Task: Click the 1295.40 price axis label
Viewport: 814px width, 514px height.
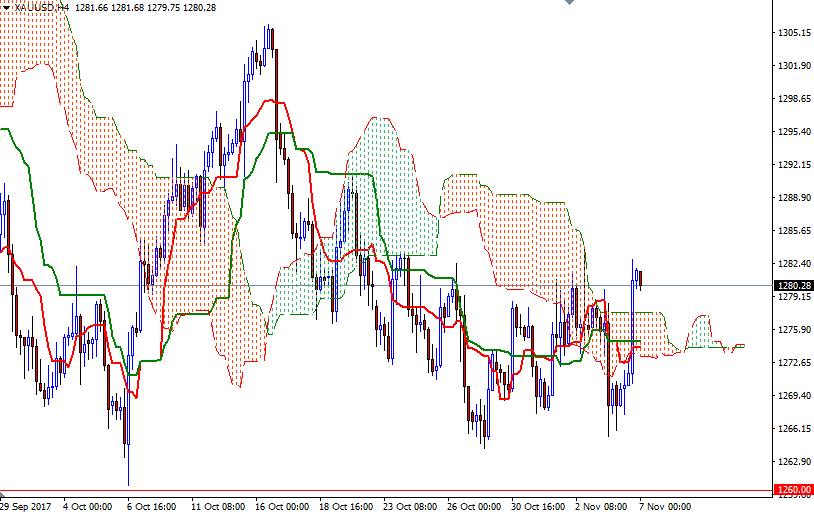Action: point(794,132)
